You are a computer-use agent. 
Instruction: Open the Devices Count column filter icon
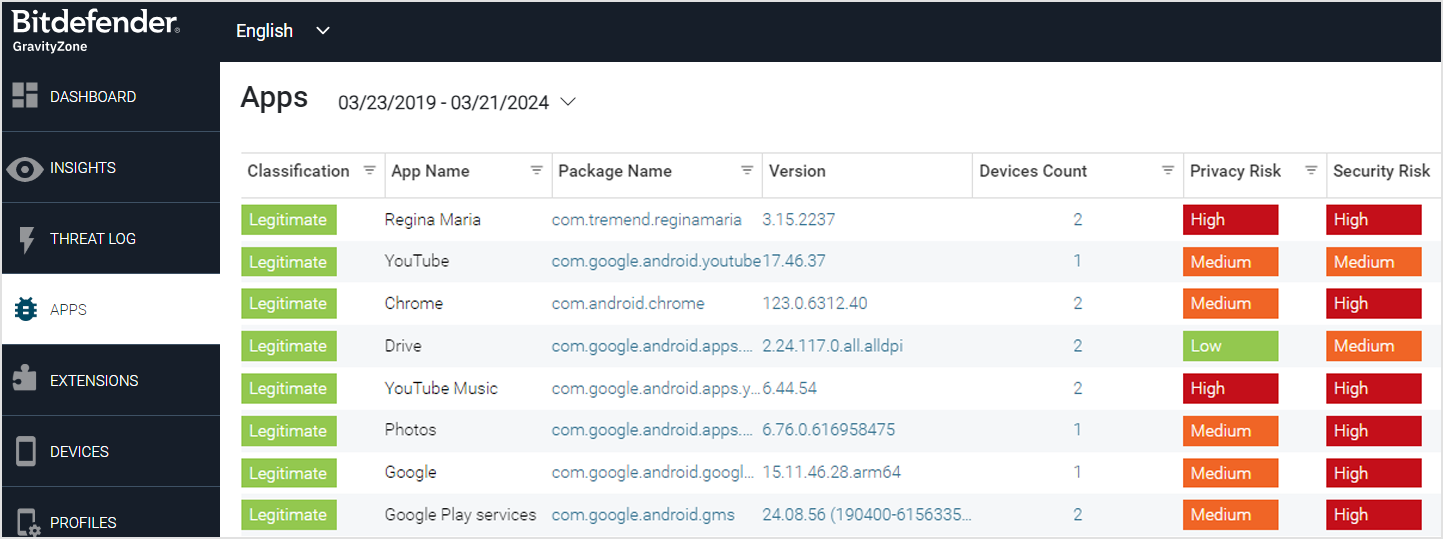point(1168,170)
